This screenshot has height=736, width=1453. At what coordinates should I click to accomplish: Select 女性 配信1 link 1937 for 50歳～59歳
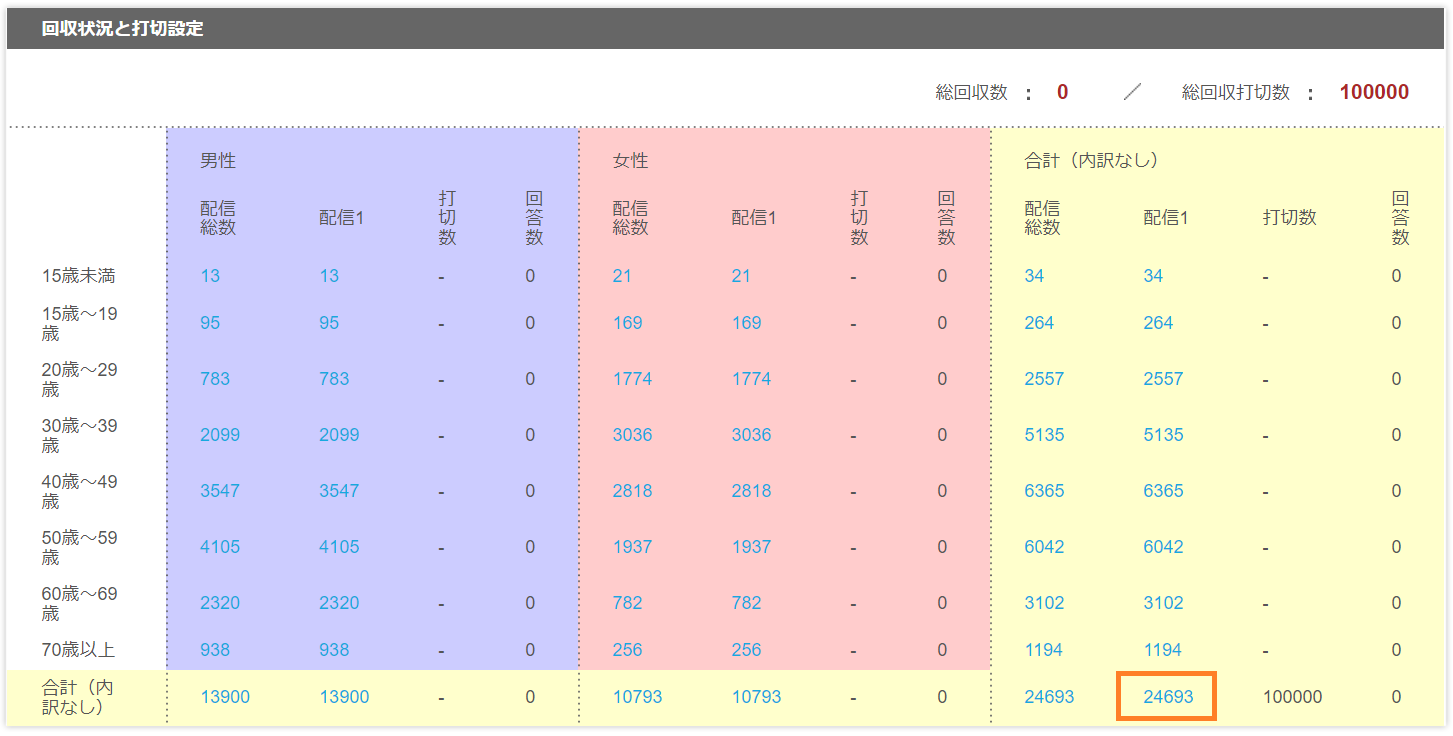(751, 547)
